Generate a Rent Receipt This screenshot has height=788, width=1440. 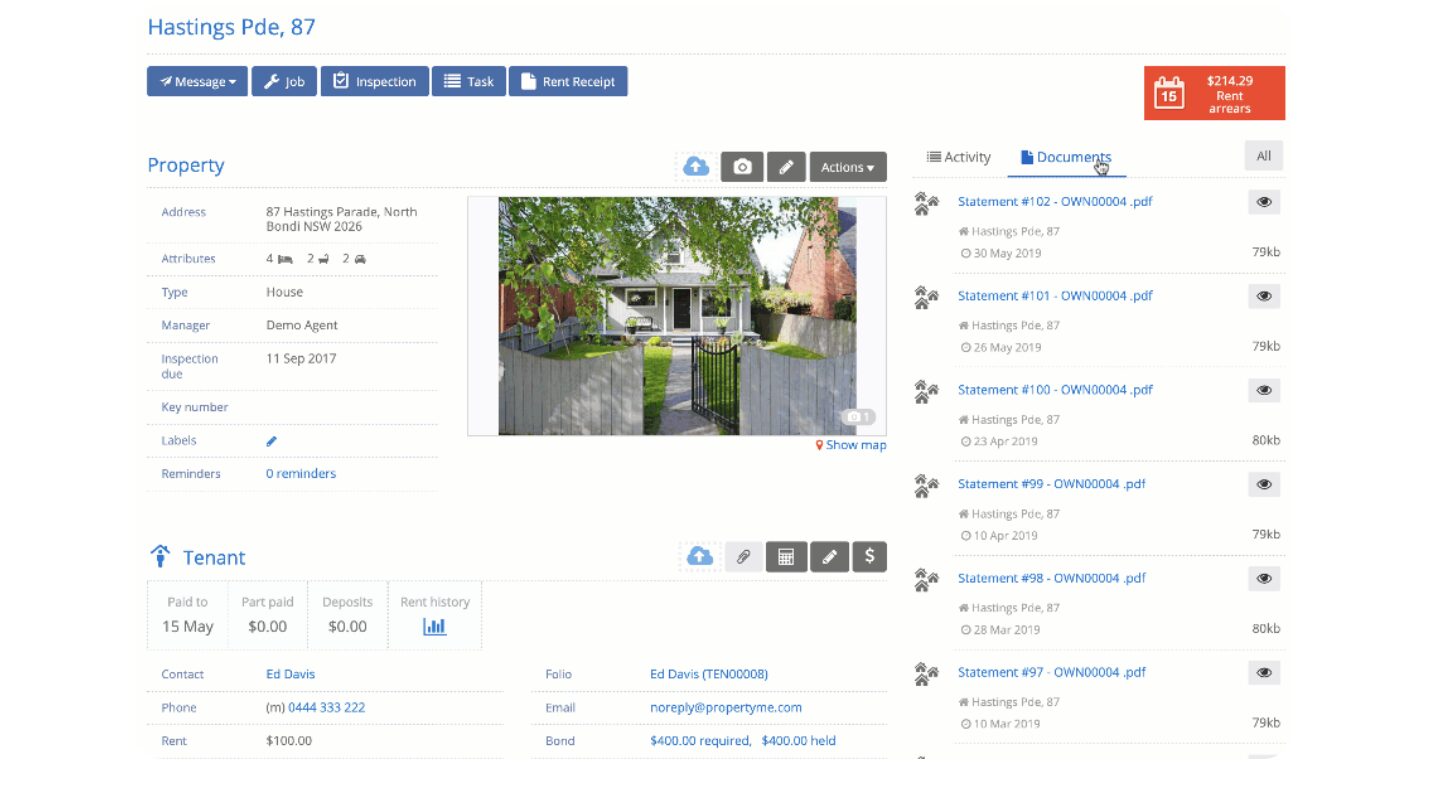(x=568, y=82)
